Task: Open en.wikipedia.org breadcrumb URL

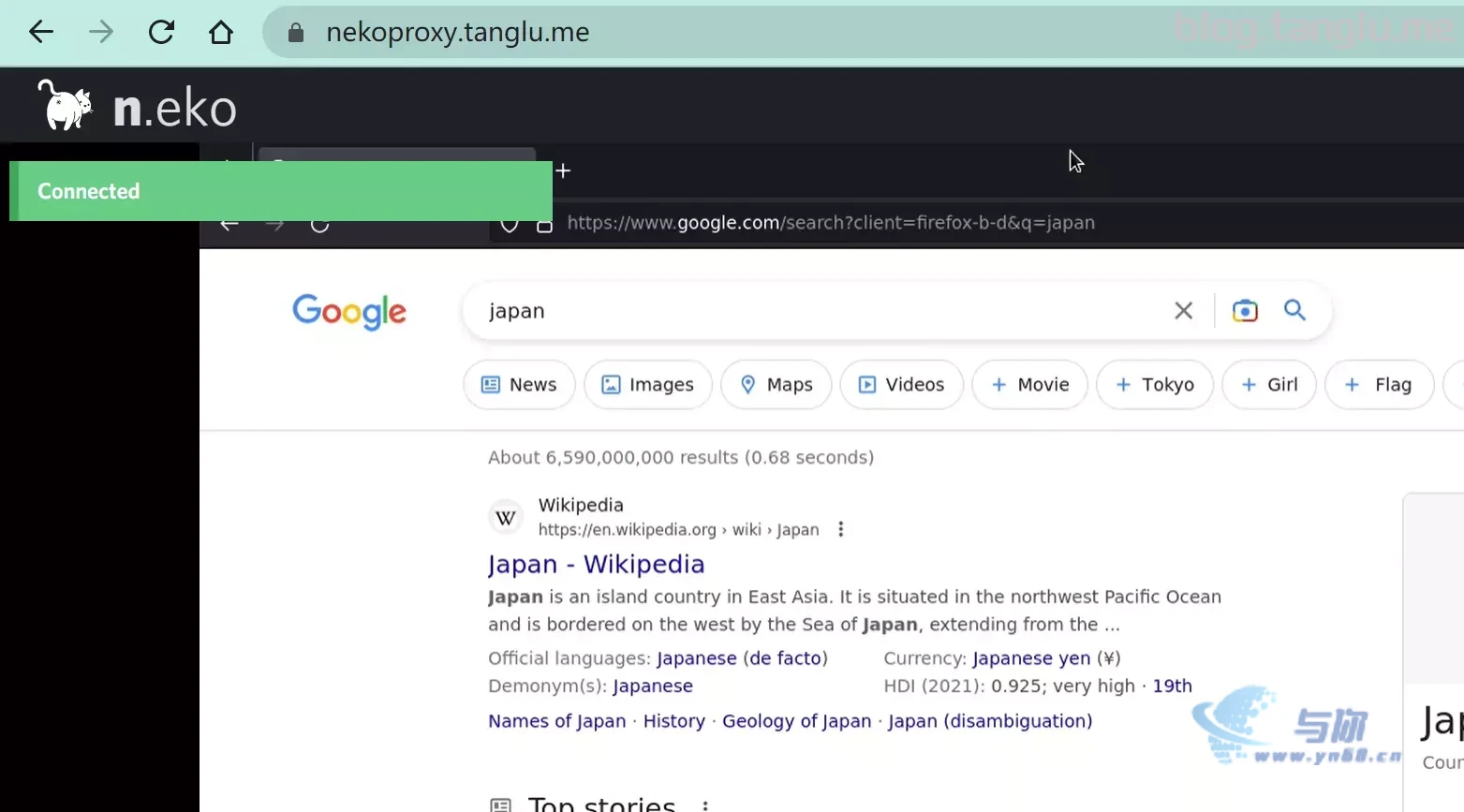Action: point(678,530)
